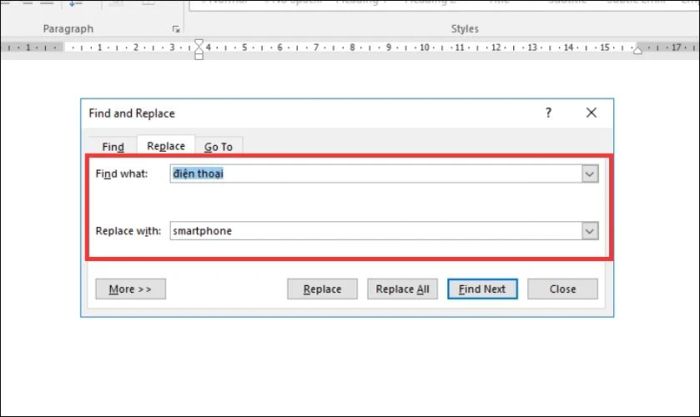This screenshot has height=417, width=700.
Task: Close the Find and Replace dialog with X
Action: click(x=591, y=113)
